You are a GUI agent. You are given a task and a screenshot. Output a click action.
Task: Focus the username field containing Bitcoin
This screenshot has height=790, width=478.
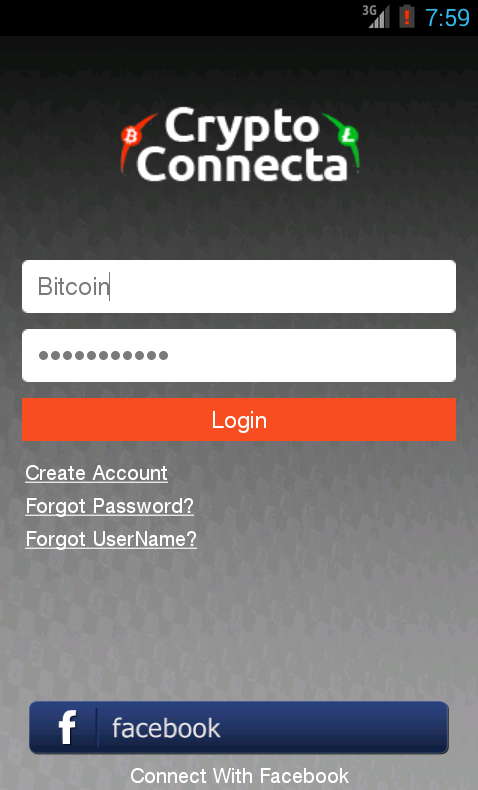tap(239, 286)
